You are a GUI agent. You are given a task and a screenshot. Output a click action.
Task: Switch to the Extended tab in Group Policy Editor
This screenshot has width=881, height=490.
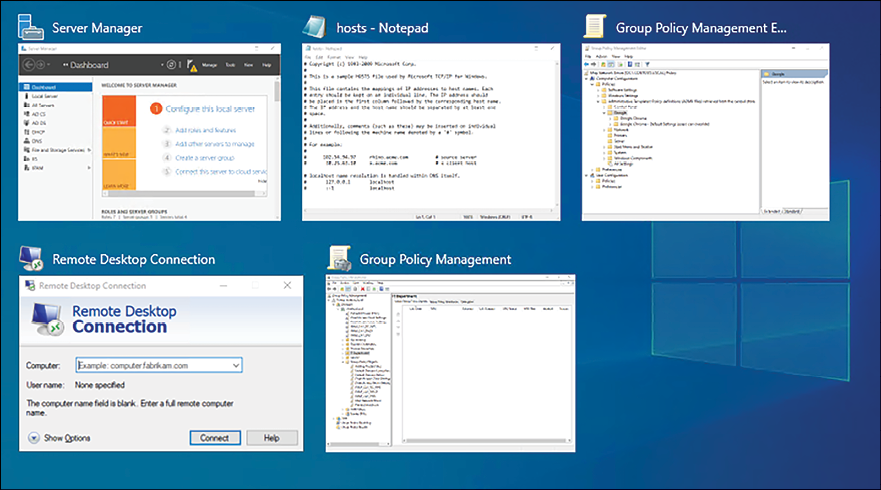tap(771, 211)
